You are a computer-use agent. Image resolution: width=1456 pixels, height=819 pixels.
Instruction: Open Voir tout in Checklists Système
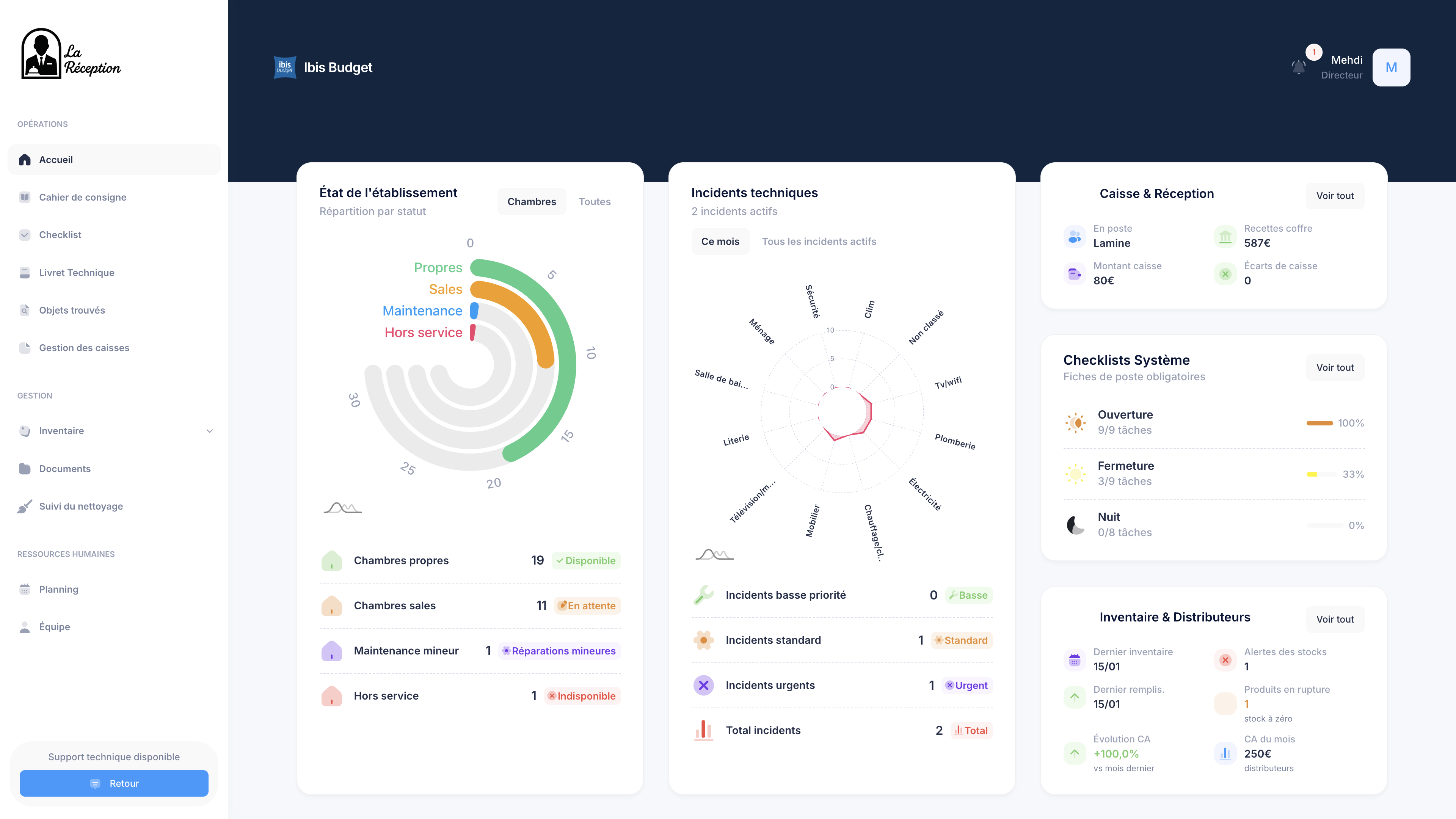(1335, 367)
